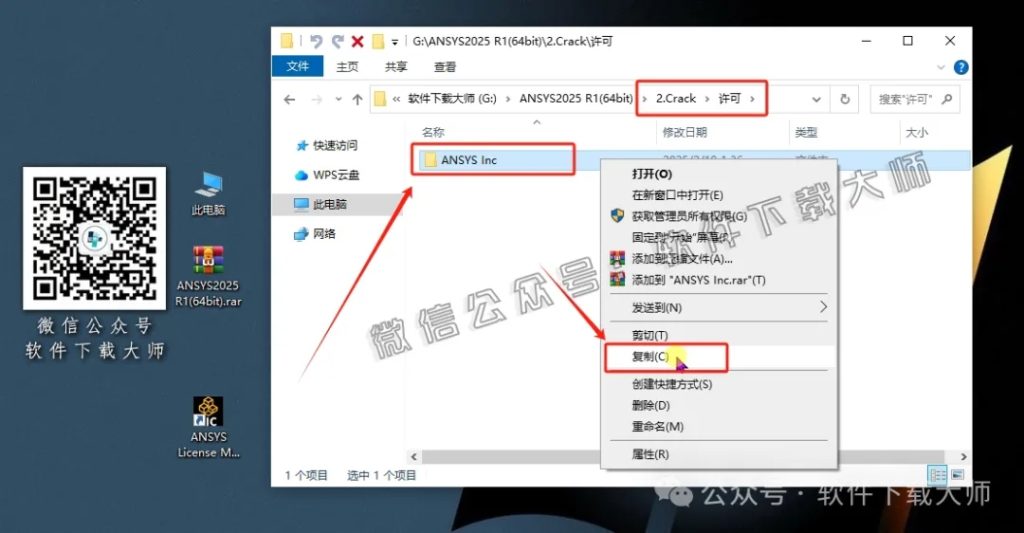Switch to the 查看 ribbon tab

point(445,67)
